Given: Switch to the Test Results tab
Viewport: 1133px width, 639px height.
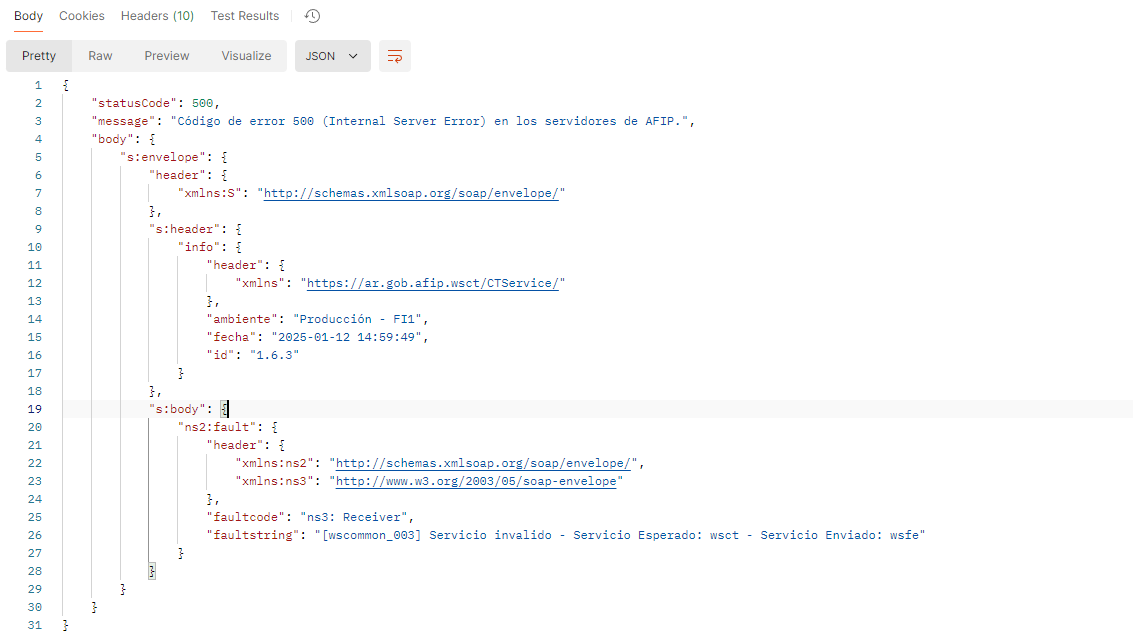Looking at the screenshot, I should [244, 16].
